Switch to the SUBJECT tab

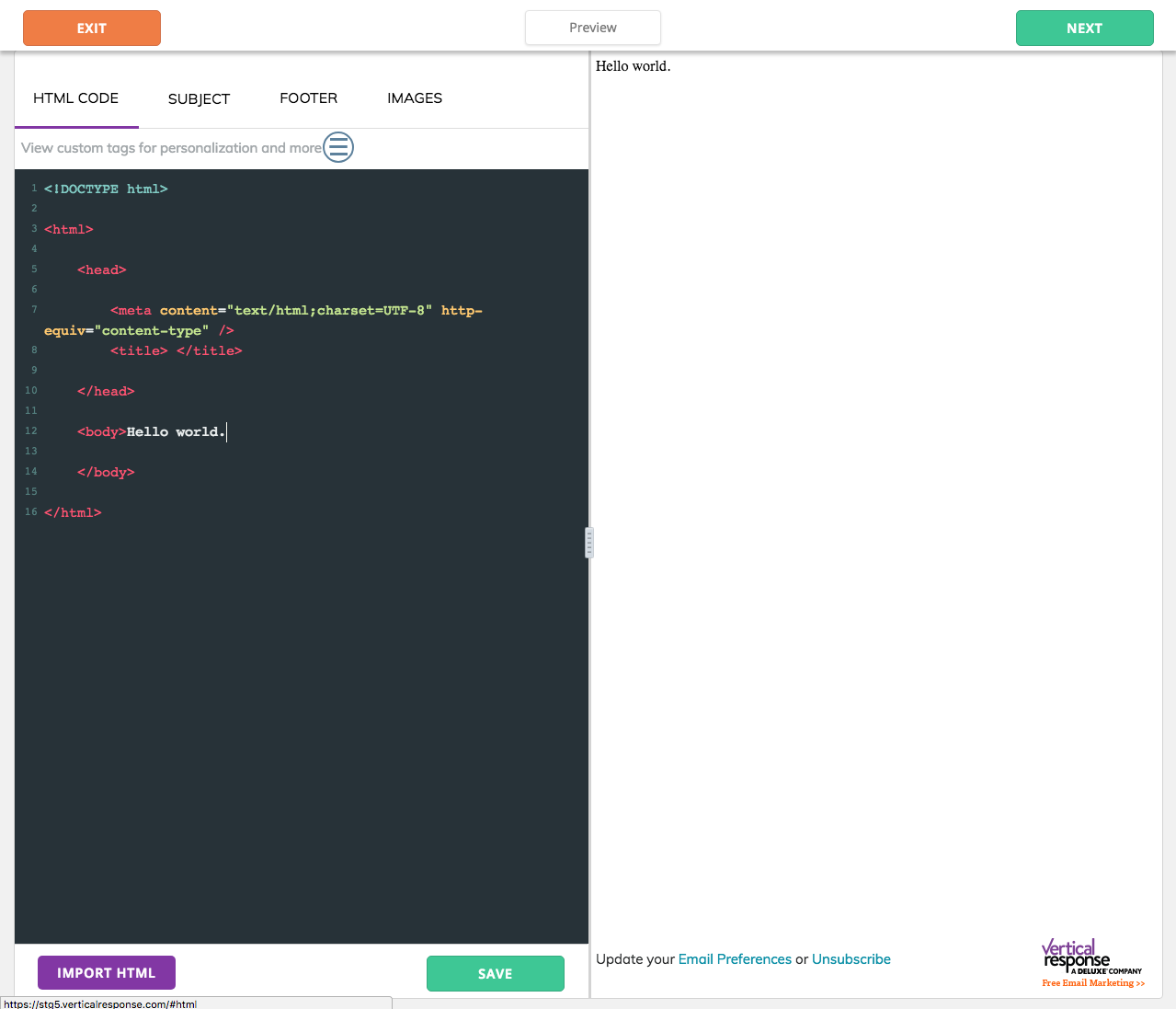200,98
